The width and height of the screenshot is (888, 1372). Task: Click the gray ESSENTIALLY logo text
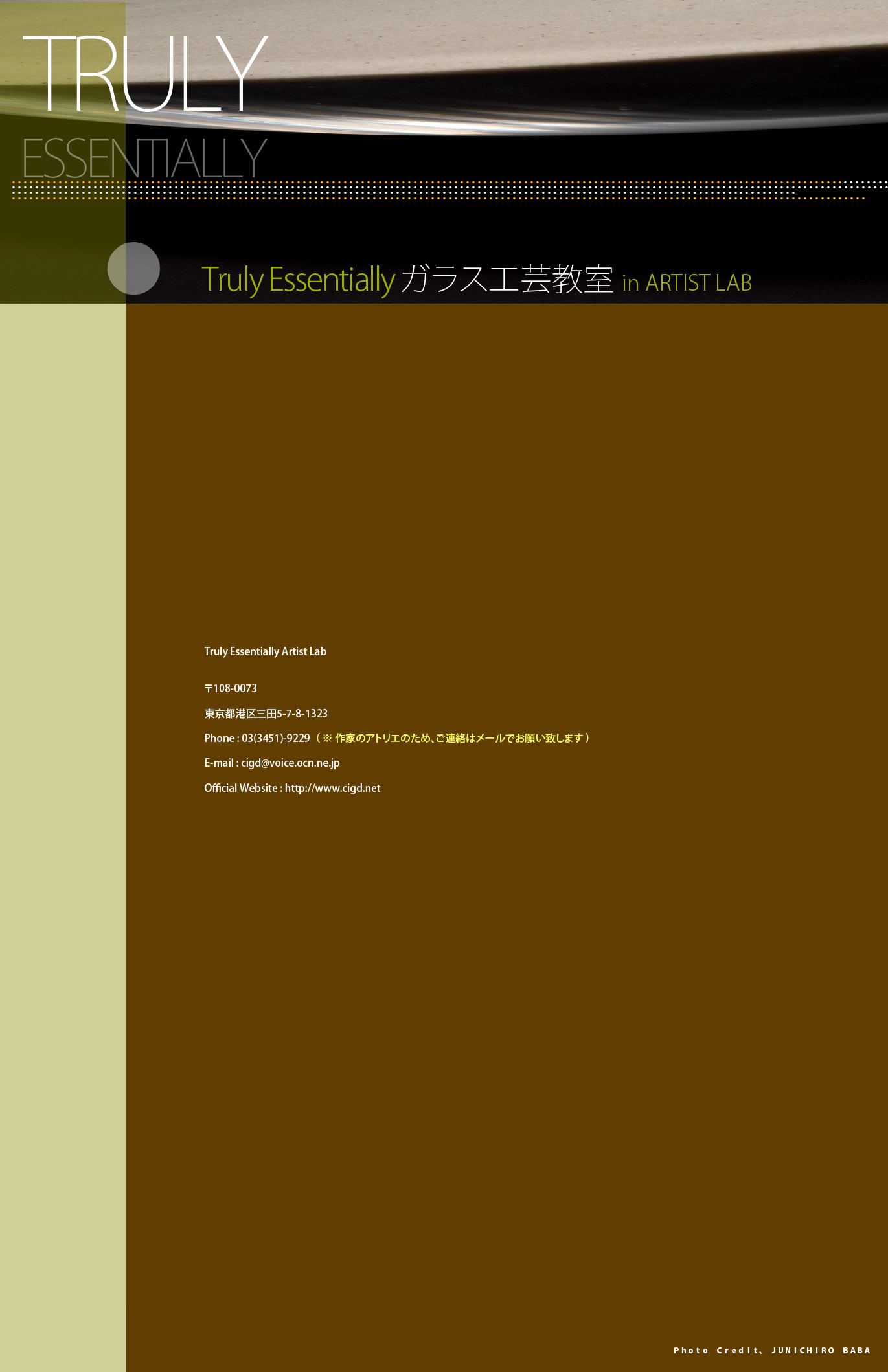click(x=144, y=159)
